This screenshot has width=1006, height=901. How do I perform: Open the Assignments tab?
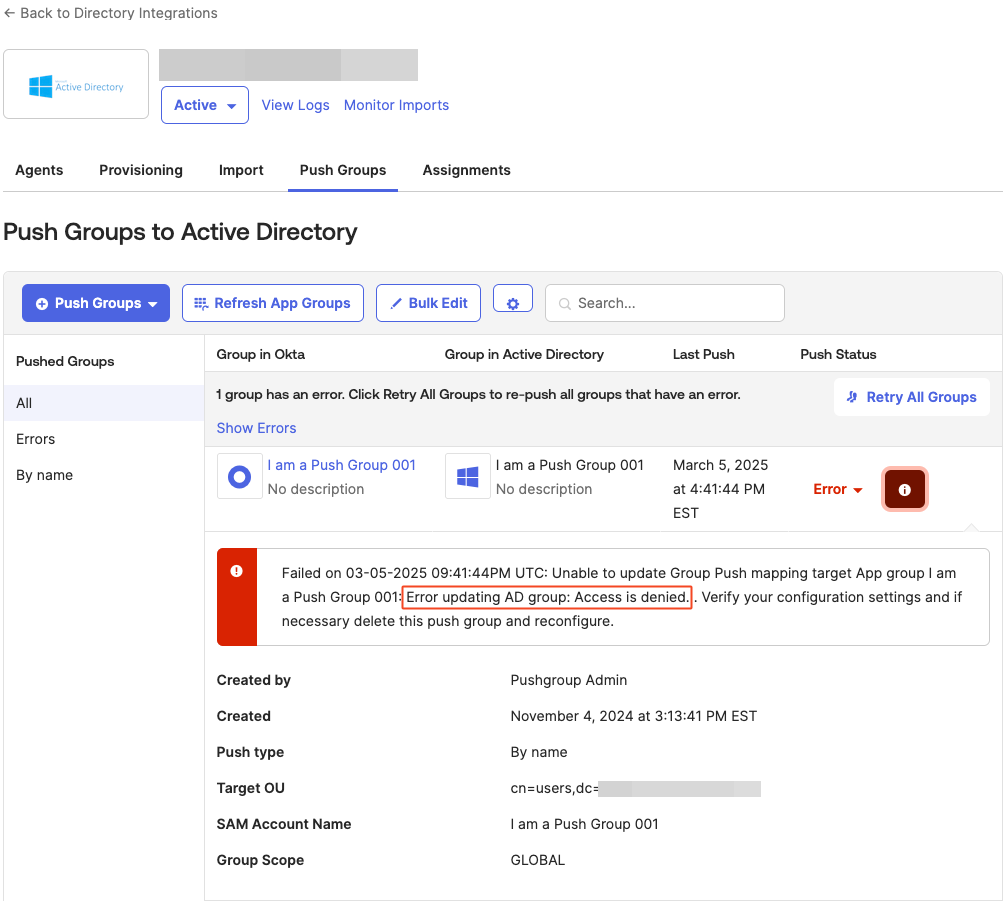click(466, 170)
